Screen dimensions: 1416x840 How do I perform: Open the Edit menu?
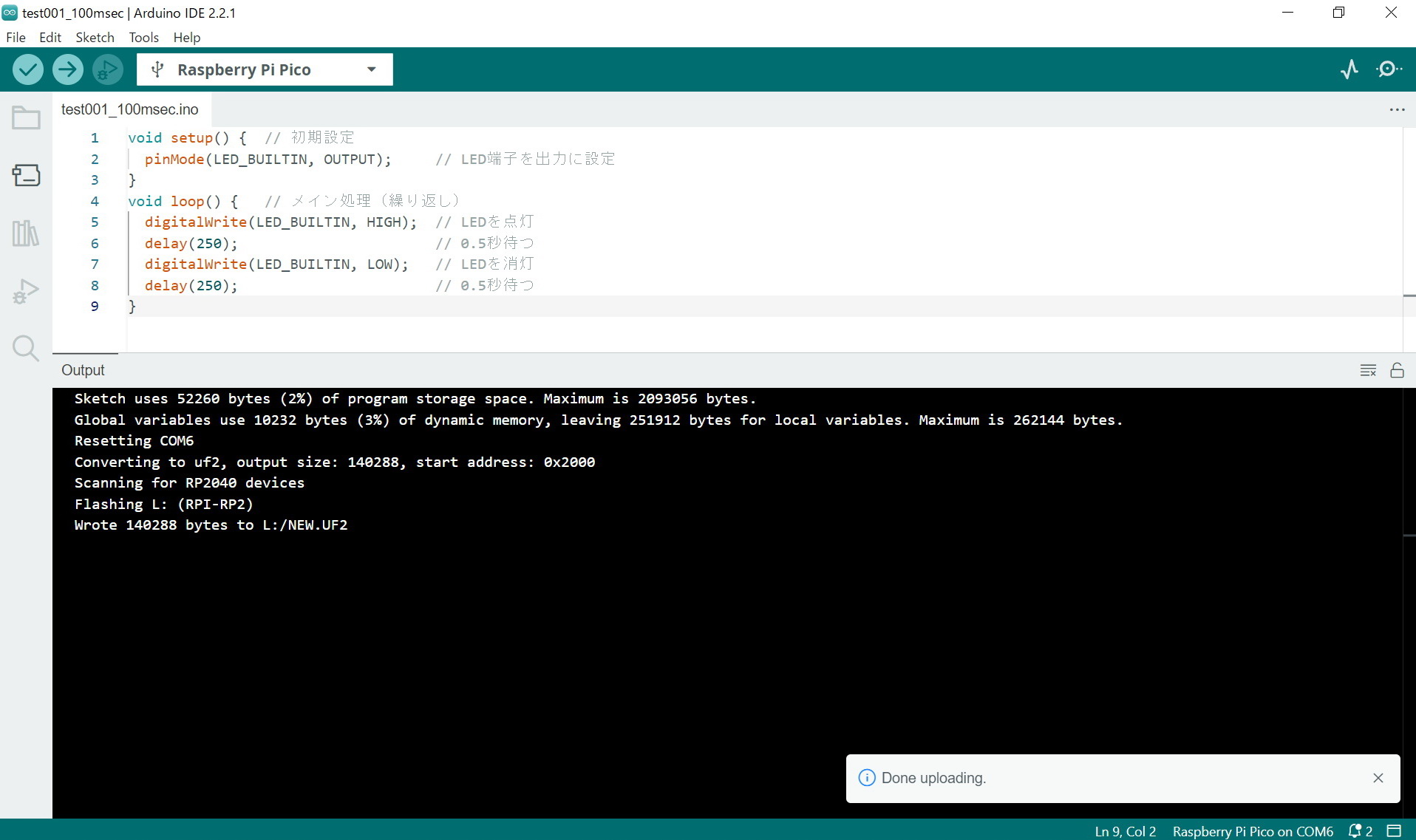coord(50,37)
